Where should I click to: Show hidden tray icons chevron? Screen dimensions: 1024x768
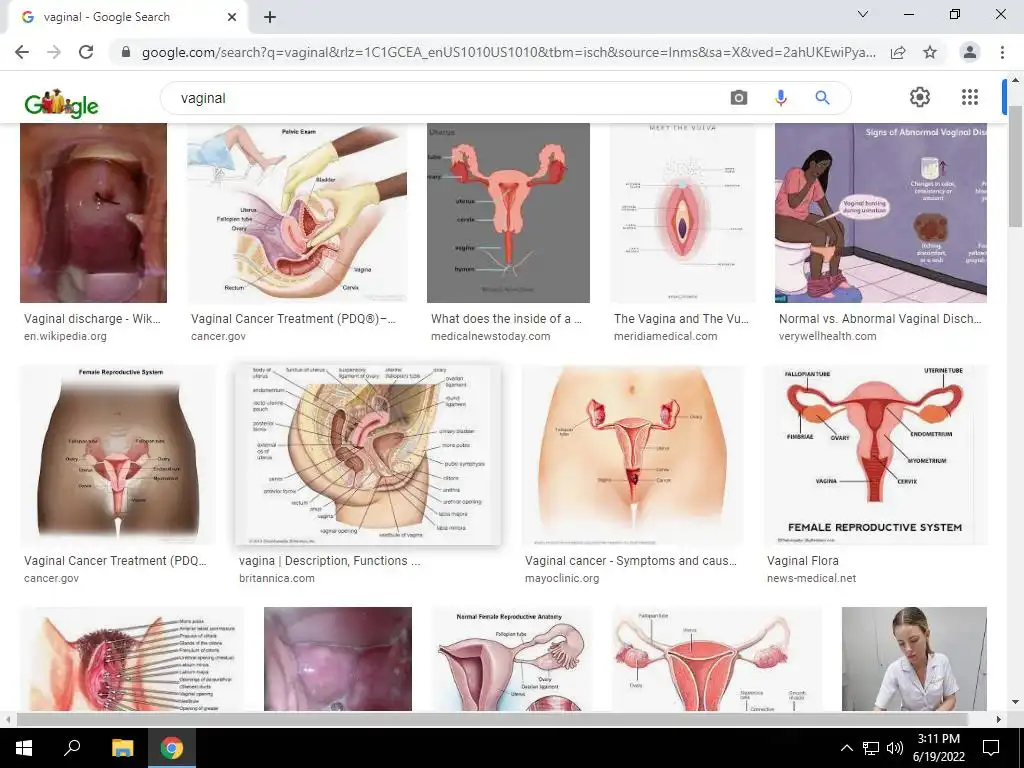(846, 748)
